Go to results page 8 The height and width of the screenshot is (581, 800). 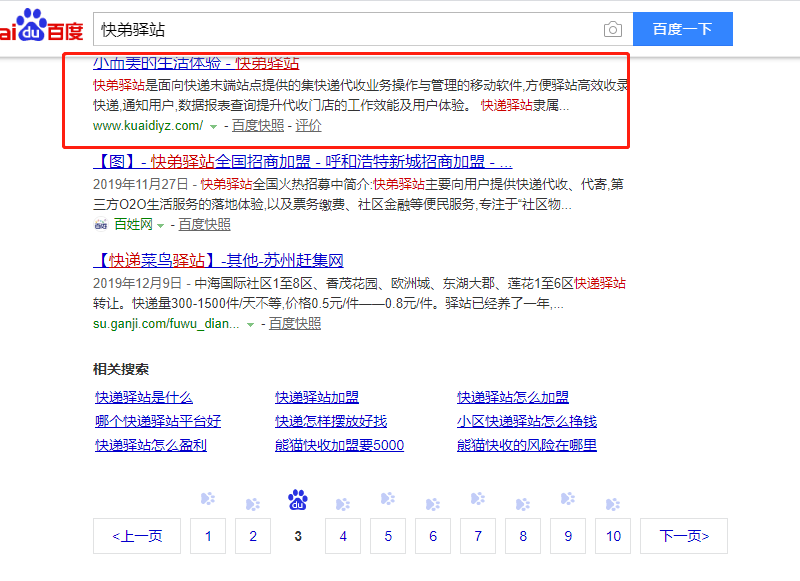[x=523, y=536]
